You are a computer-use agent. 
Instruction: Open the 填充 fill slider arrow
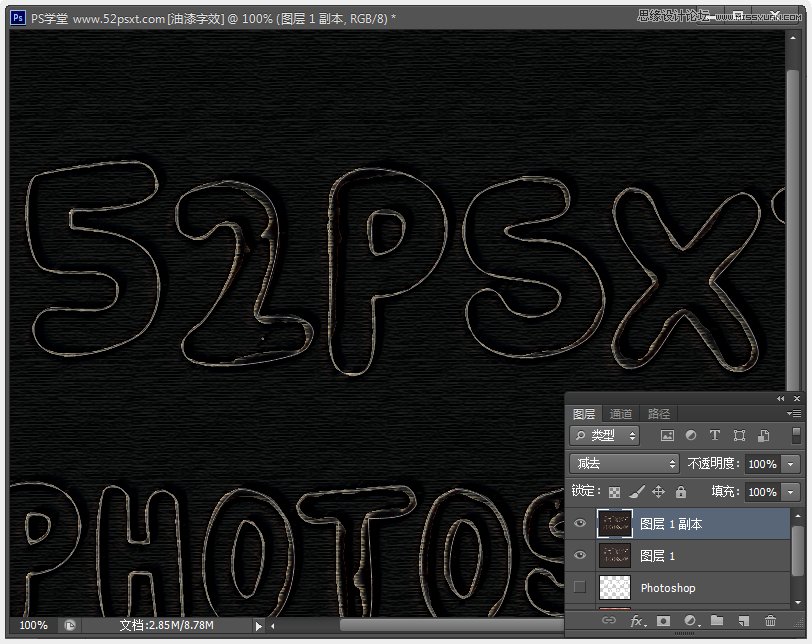coord(790,492)
